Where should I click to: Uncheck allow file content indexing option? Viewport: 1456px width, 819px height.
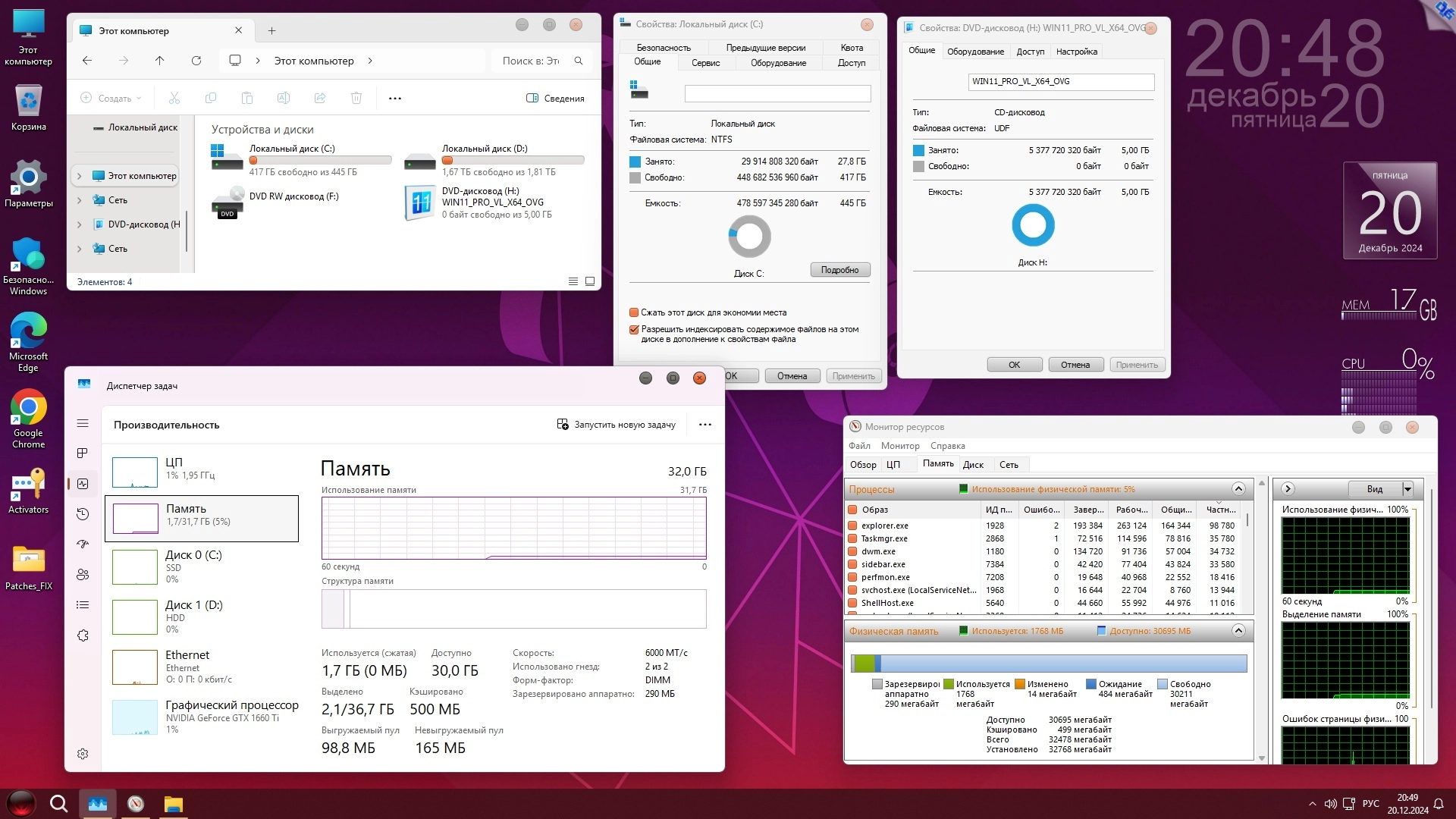click(x=634, y=330)
